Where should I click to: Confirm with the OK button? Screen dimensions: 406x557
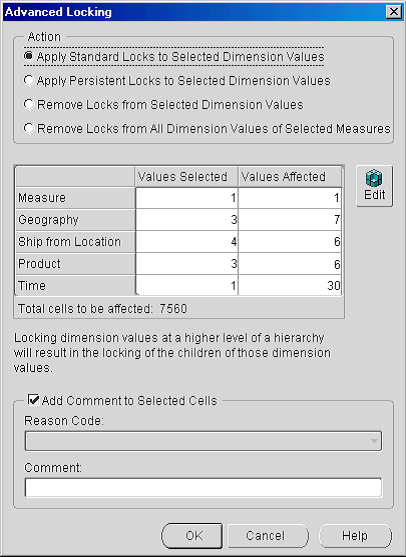192,535
